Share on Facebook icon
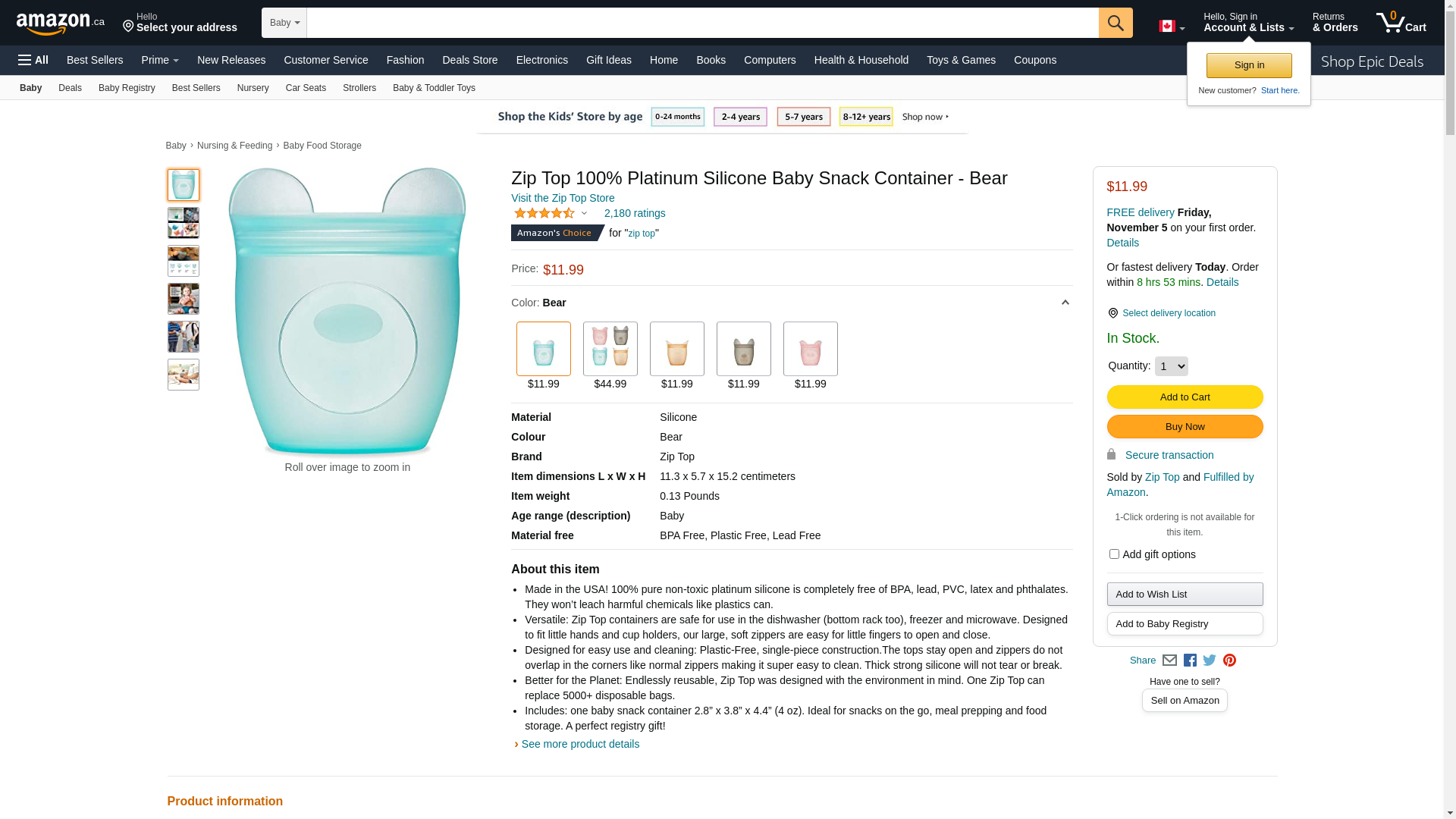 point(1190,661)
